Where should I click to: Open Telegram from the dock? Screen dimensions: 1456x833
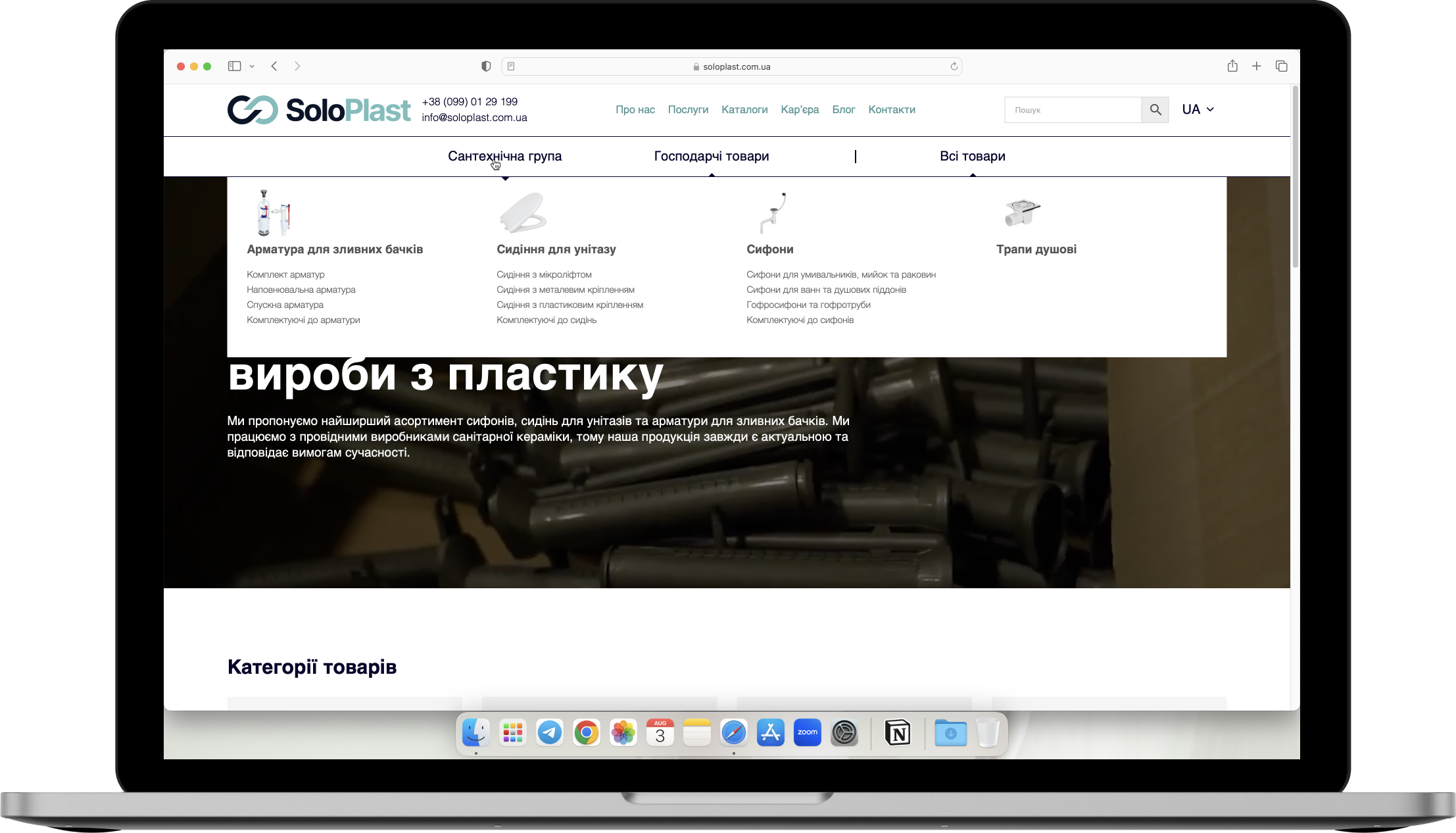(549, 732)
